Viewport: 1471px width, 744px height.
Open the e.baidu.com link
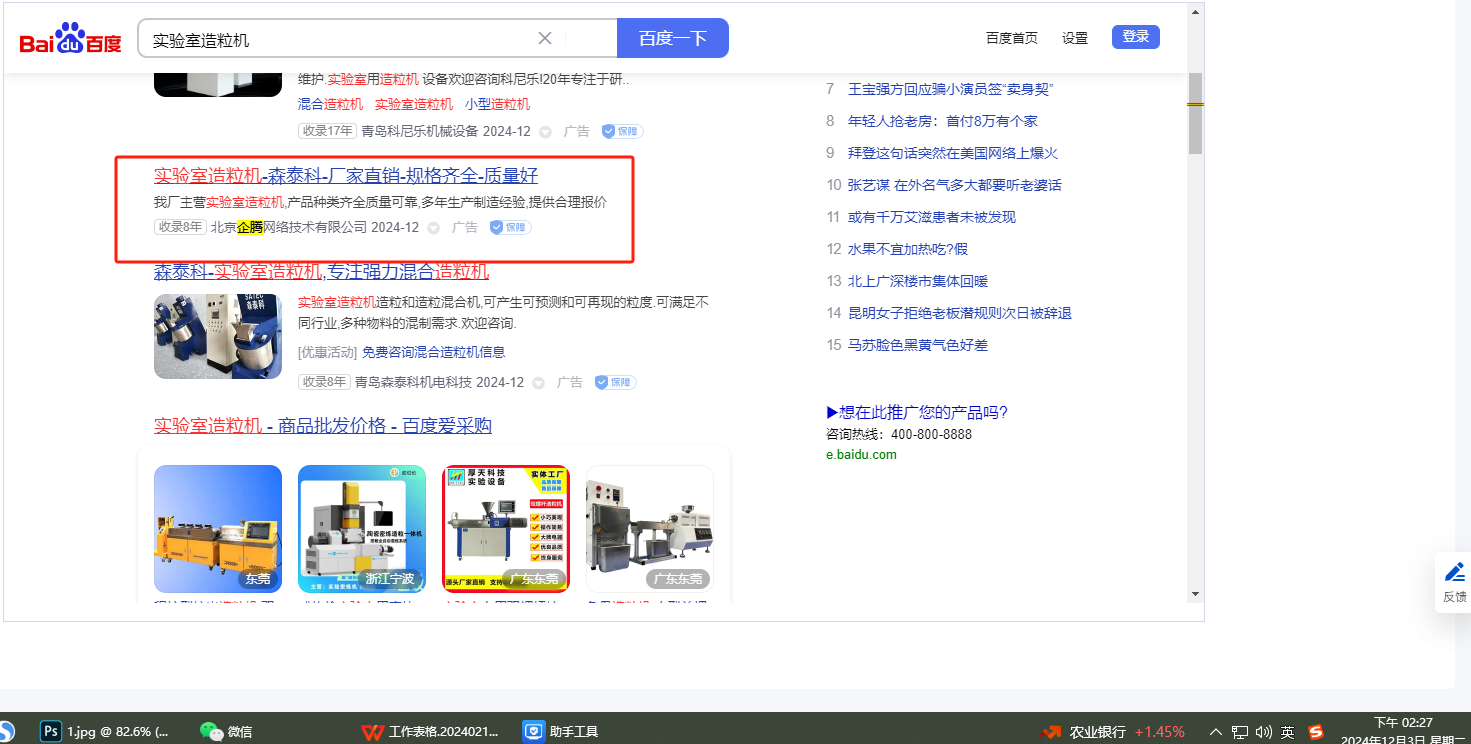[x=861, y=454]
